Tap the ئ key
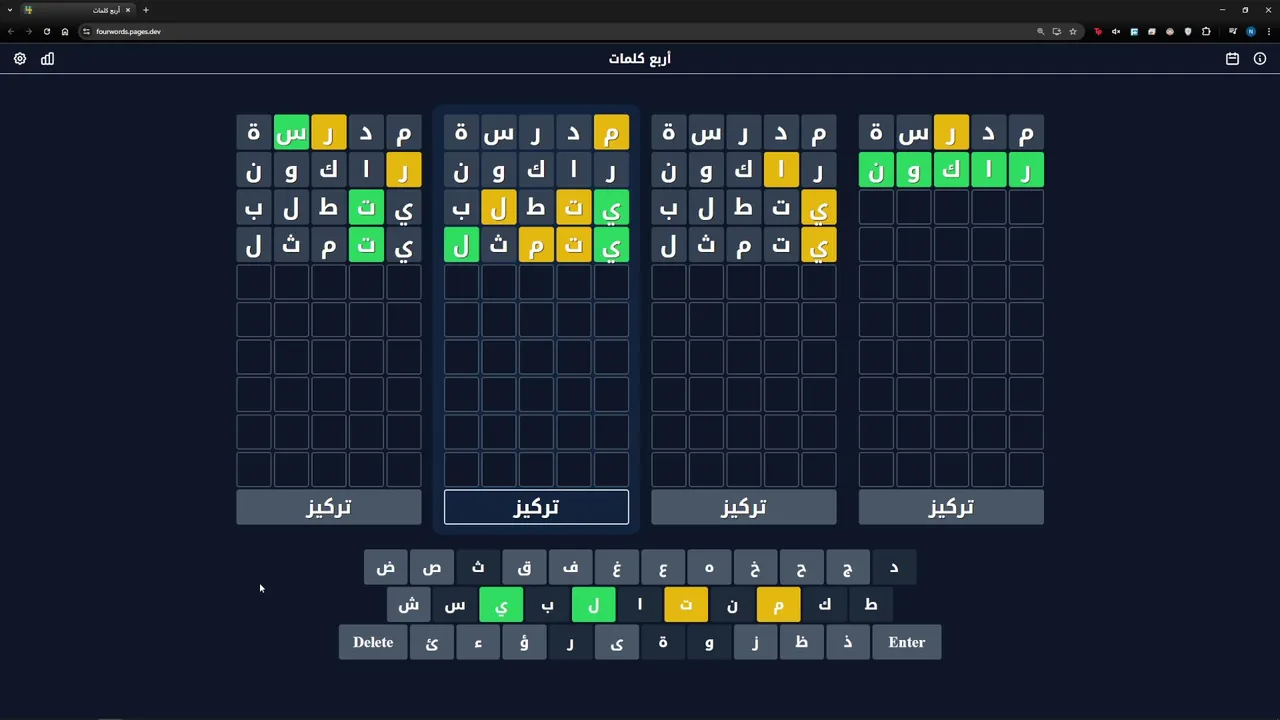This screenshot has height=720, width=1280. [x=432, y=642]
